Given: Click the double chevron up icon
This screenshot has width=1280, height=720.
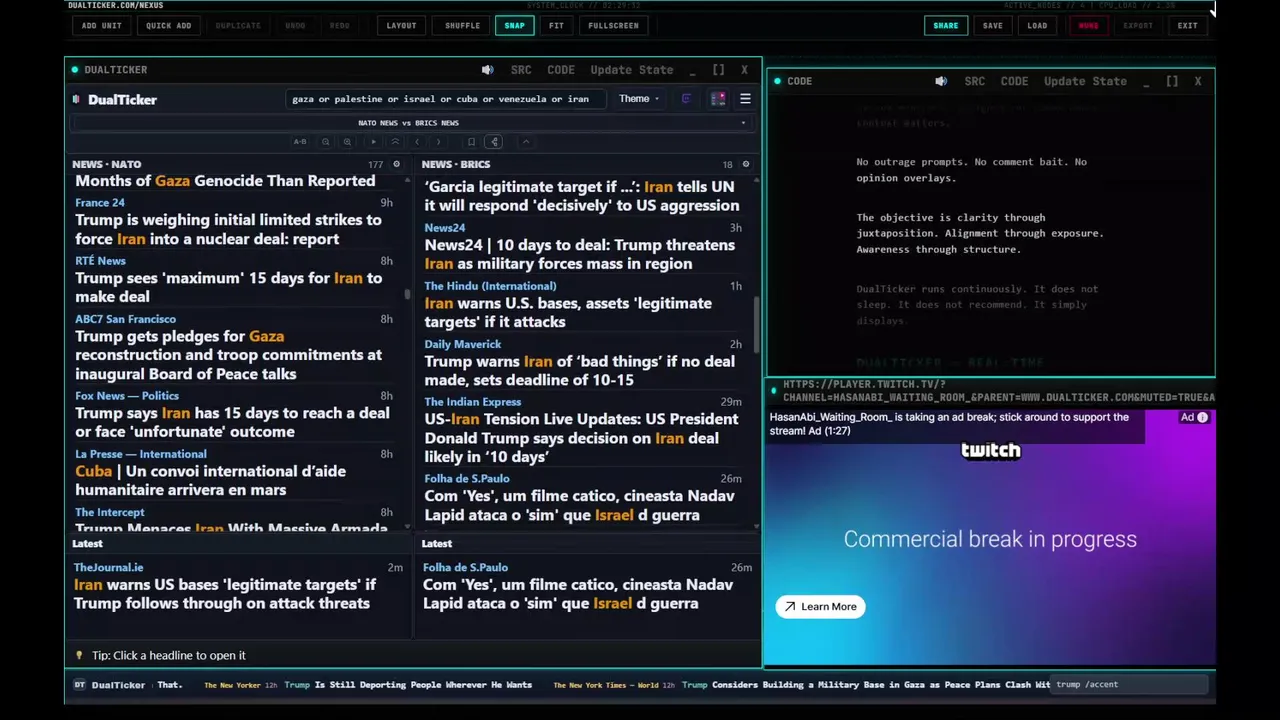Looking at the screenshot, I should click(x=395, y=142).
